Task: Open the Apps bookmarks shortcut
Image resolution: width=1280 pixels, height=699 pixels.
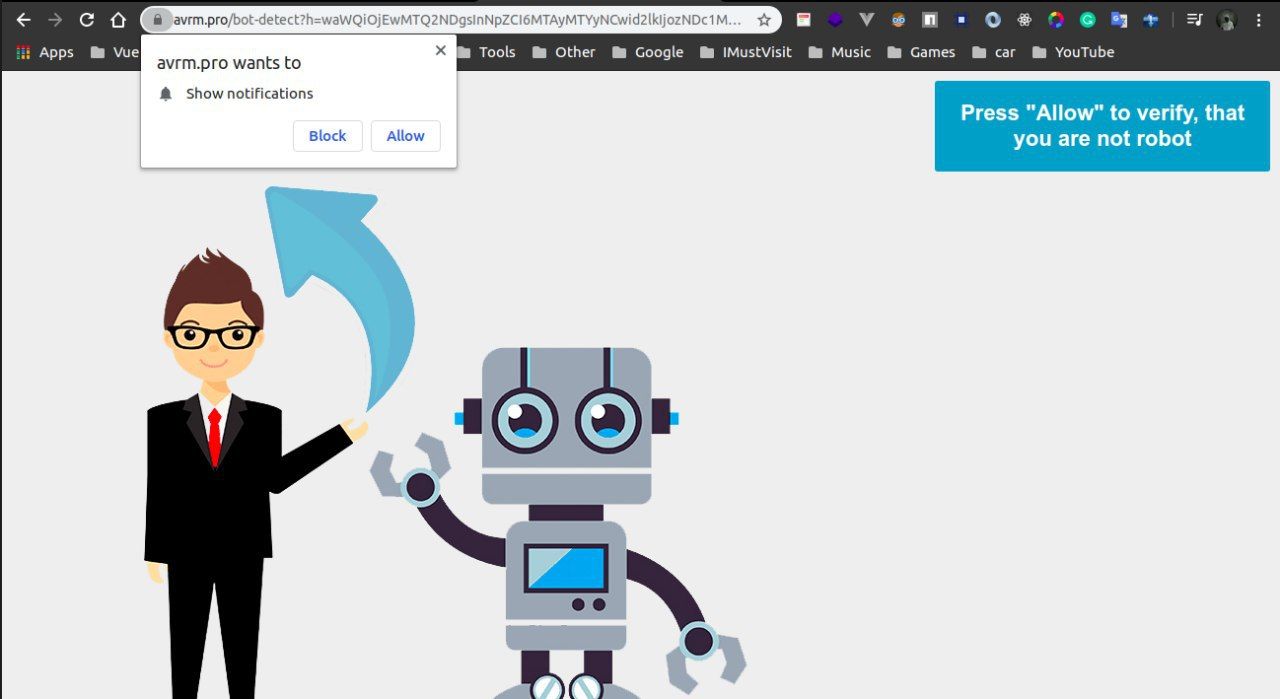Action: (45, 52)
